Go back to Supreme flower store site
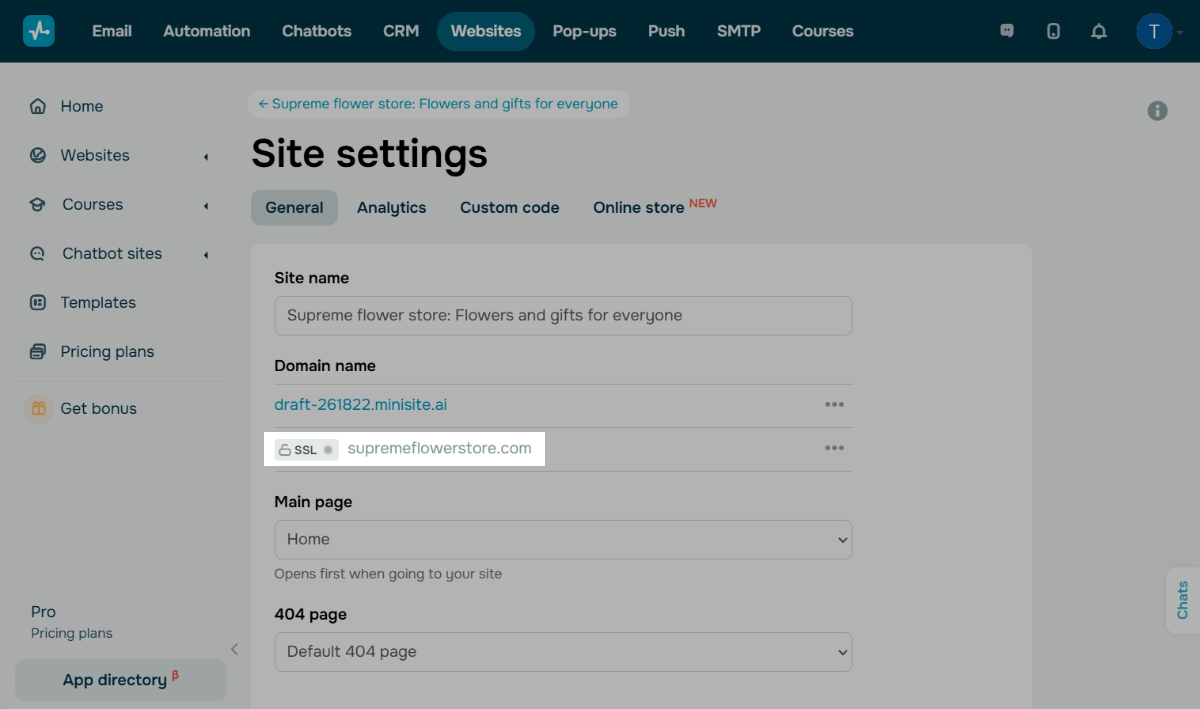1200x709 pixels. point(438,104)
